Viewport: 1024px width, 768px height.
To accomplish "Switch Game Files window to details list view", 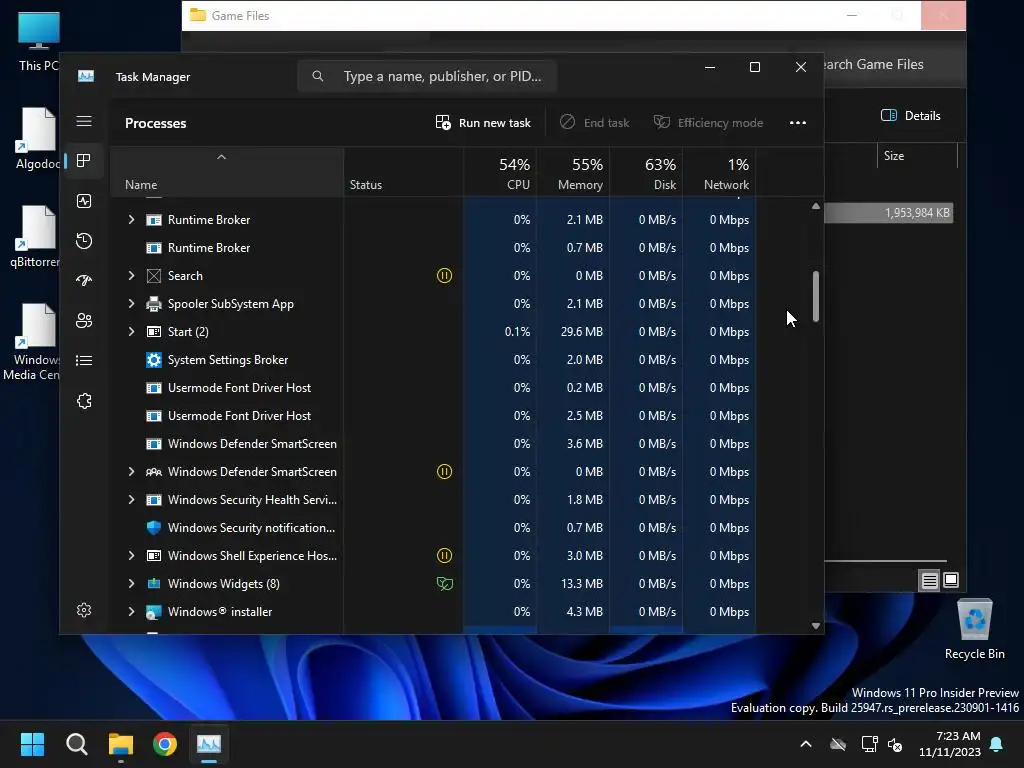I will tap(929, 580).
